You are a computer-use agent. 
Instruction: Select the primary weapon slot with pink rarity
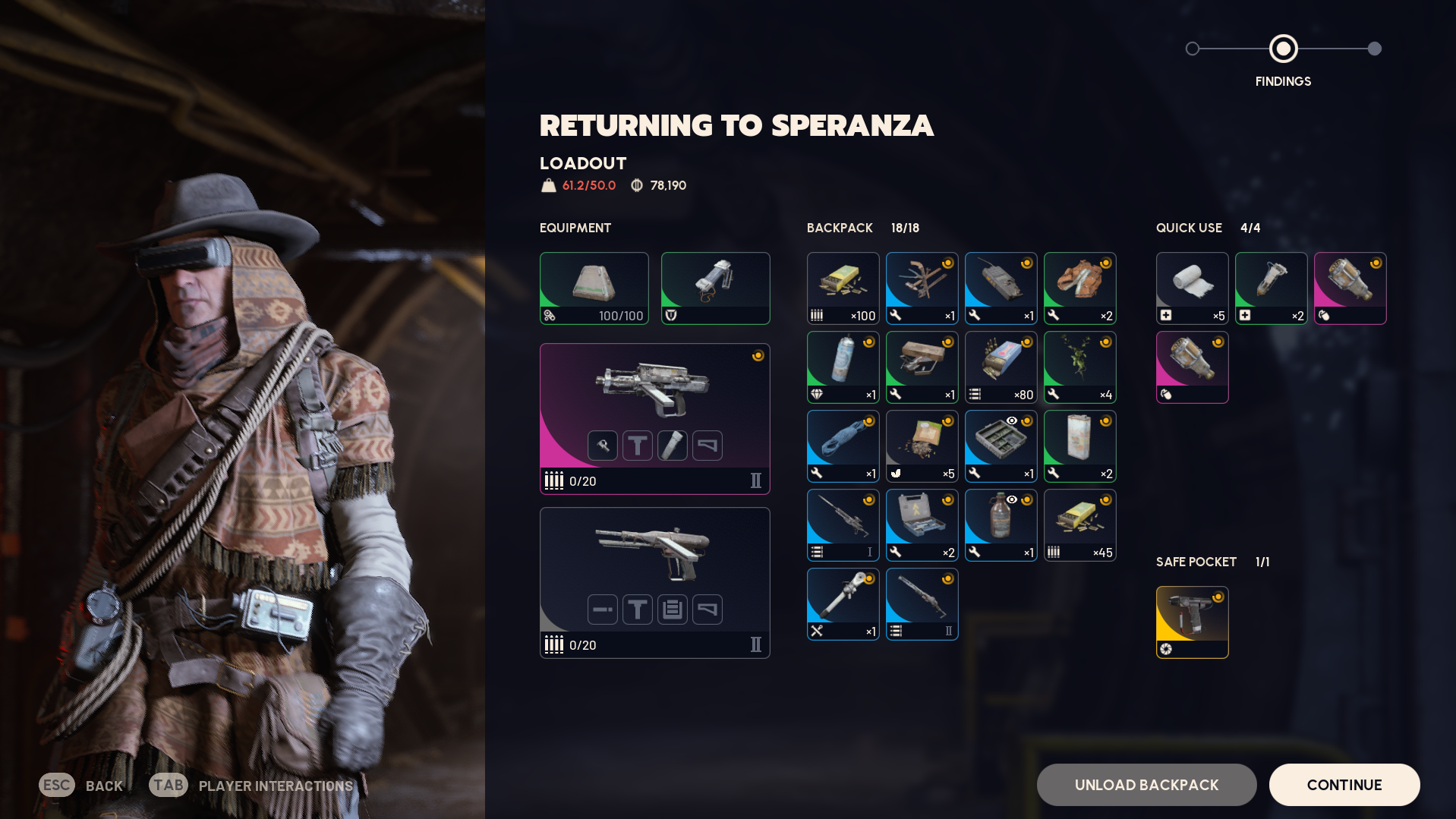[x=654, y=419]
